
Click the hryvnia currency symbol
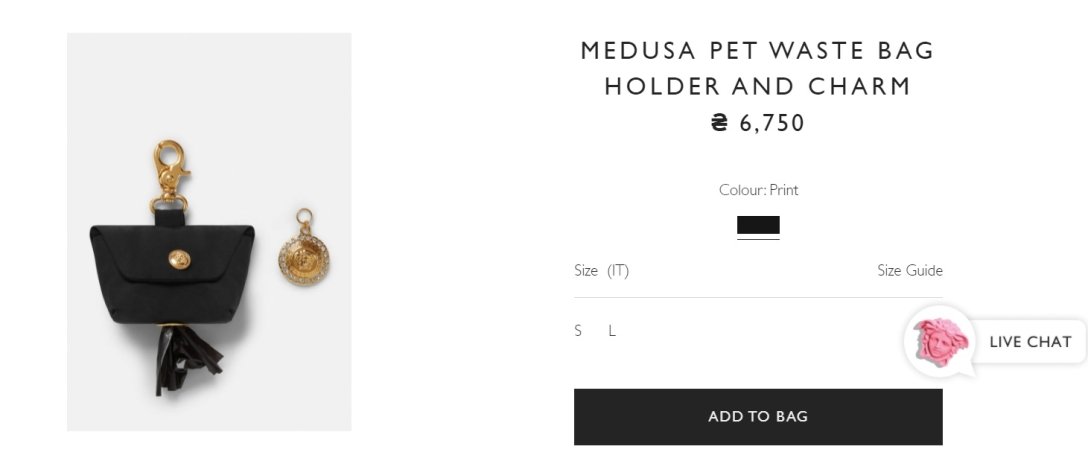720,123
